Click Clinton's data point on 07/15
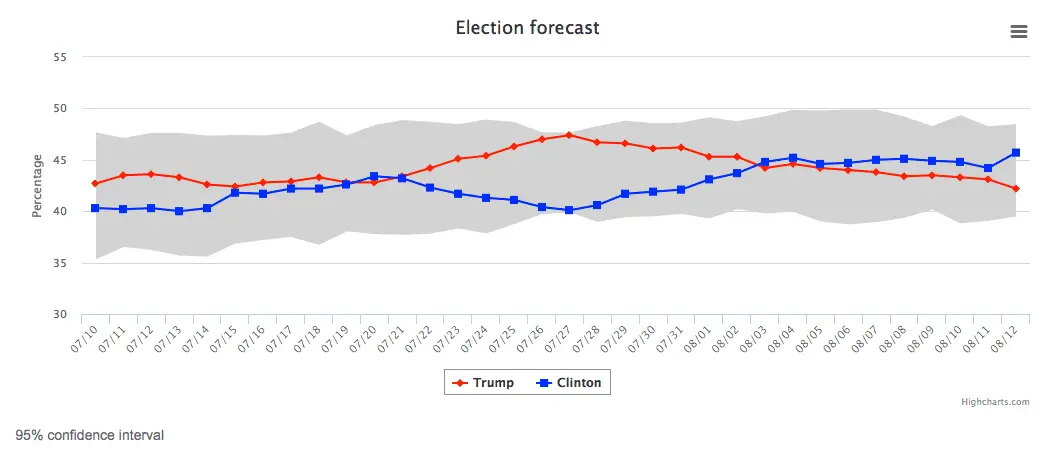The width and height of the screenshot is (1045, 455). 235,193
